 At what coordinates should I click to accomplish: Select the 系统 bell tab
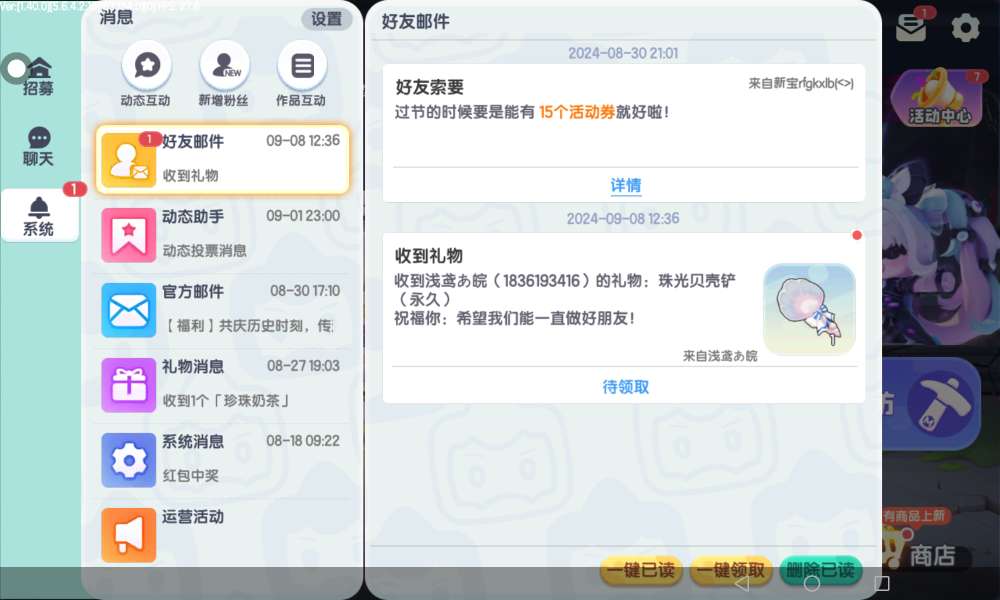coord(39,216)
